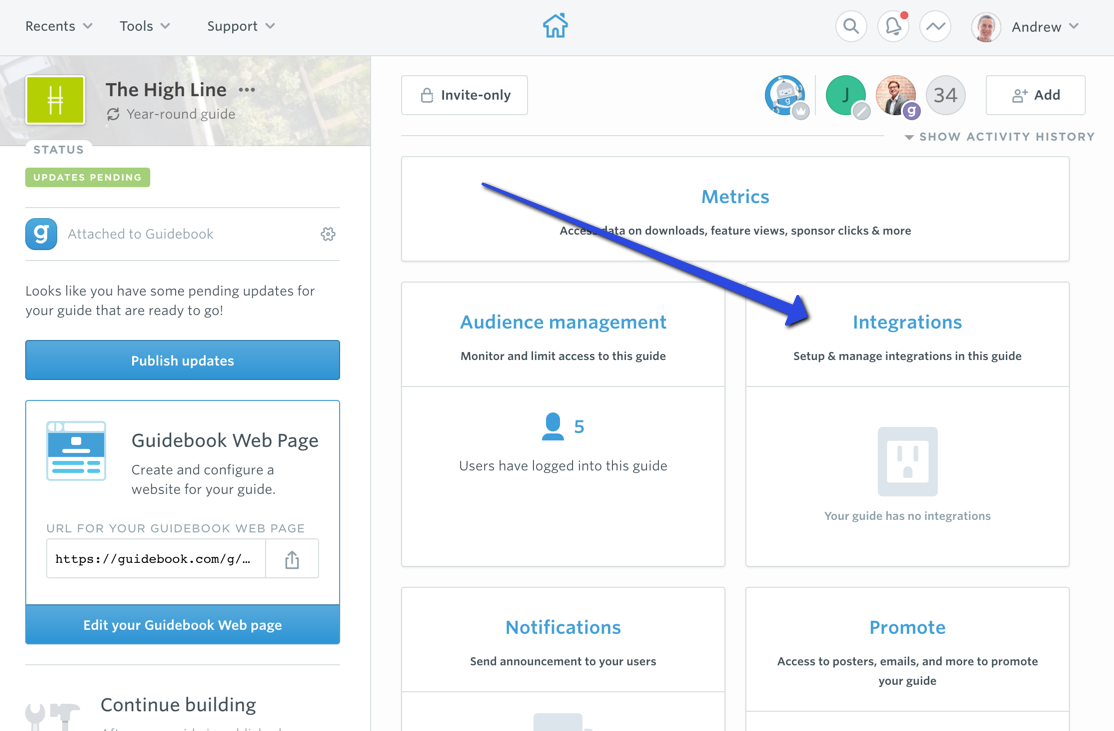Image resolution: width=1114 pixels, height=731 pixels.
Task: Click the Guidebook 'g' app icon
Action: coord(41,234)
